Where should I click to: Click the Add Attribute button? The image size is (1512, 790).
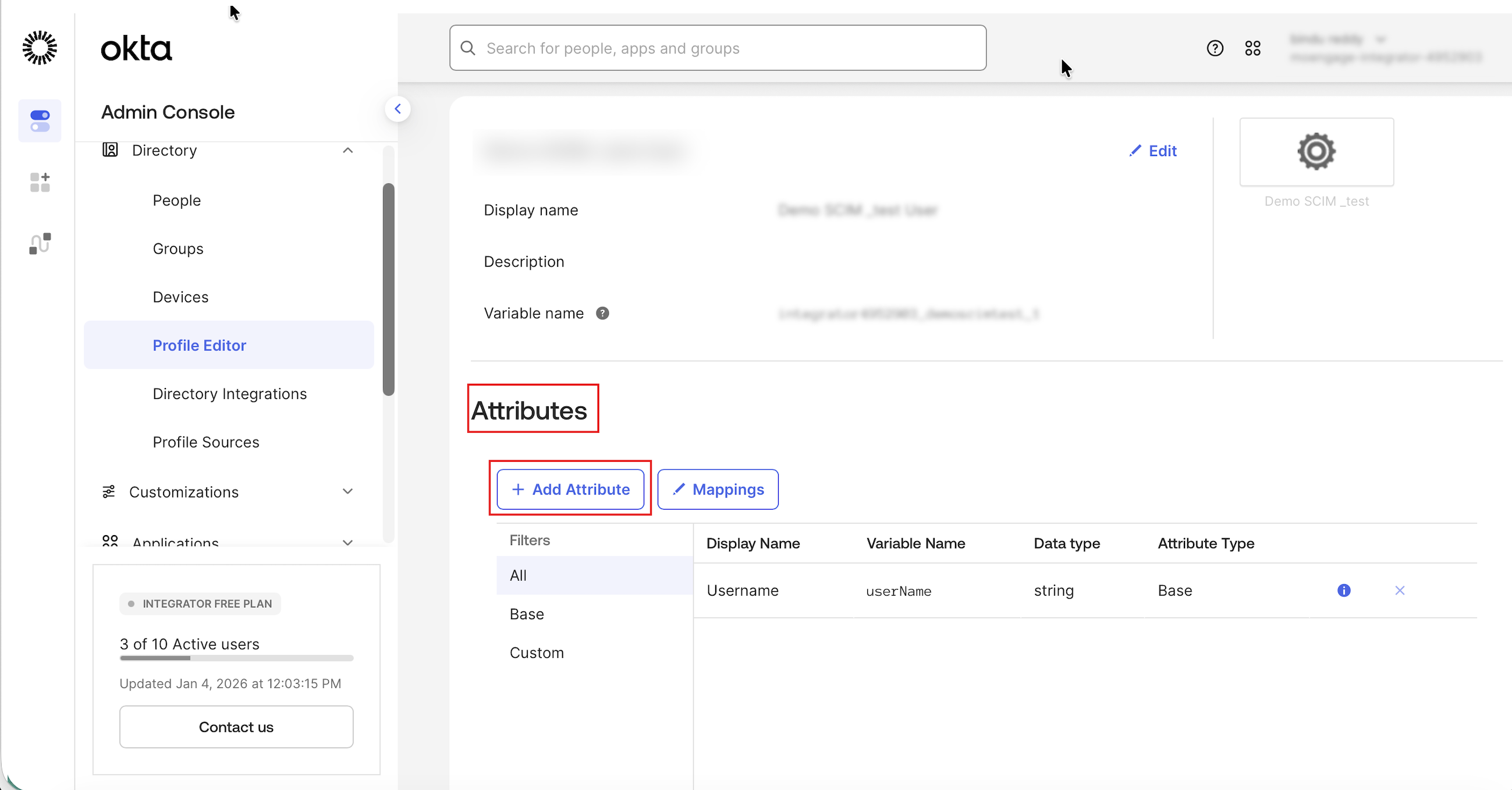pyautogui.click(x=570, y=489)
